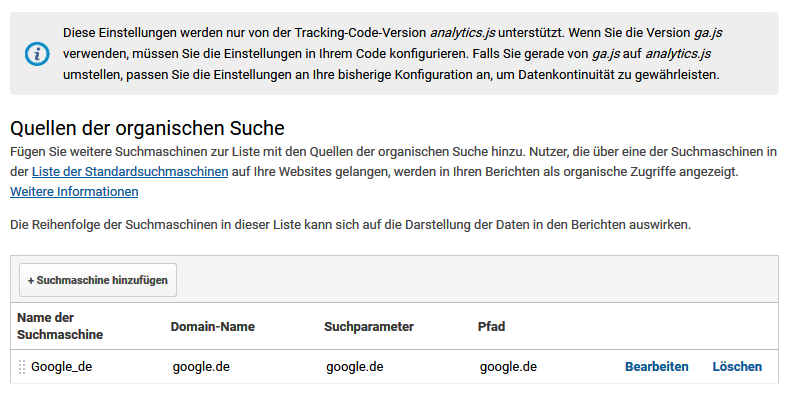Click the + Suchmaschine hinzufügen button
The height and width of the screenshot is (394, 788).
tap(98, 280)
